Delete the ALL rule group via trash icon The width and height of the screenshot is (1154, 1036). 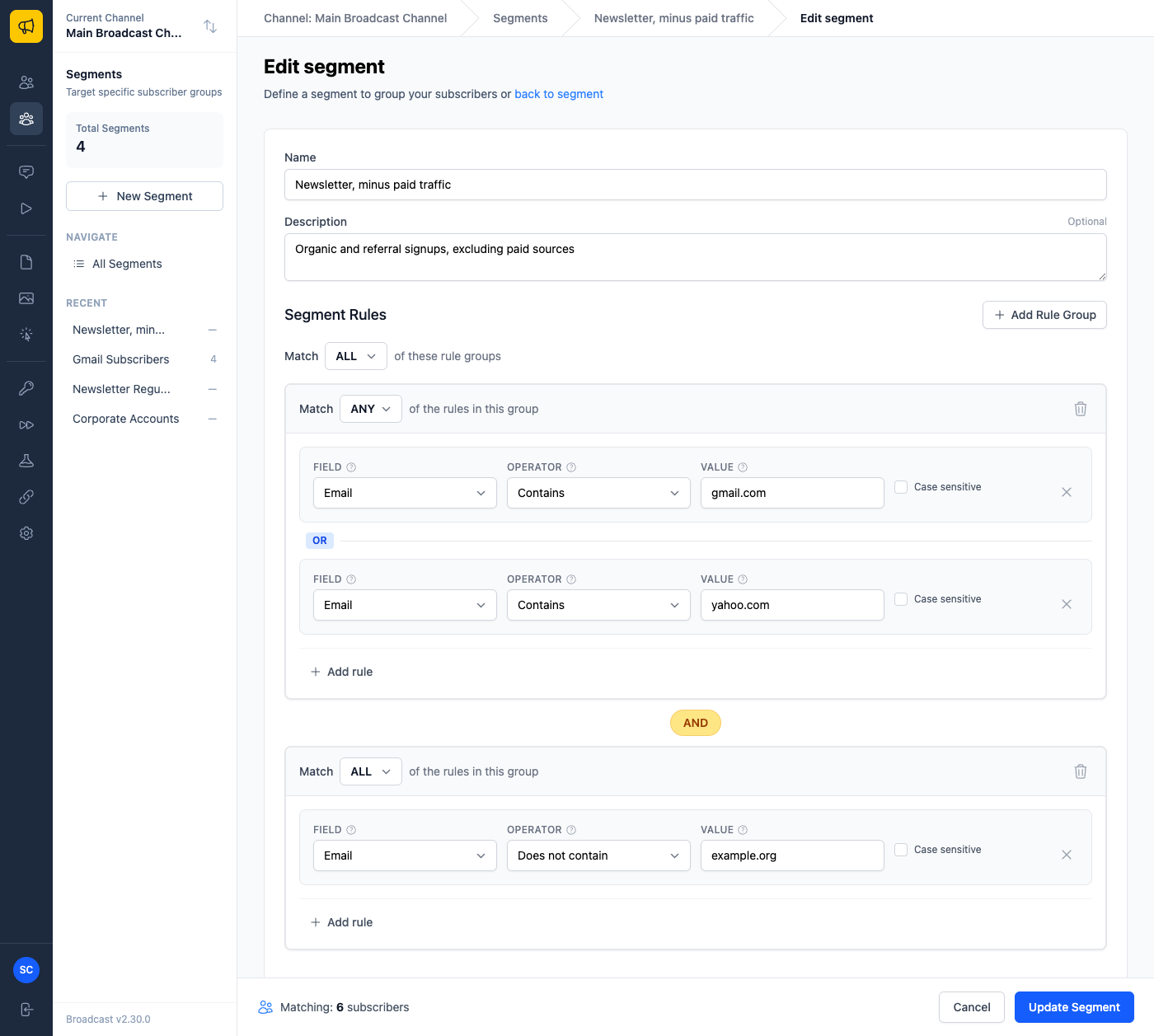coord(1081,771)
